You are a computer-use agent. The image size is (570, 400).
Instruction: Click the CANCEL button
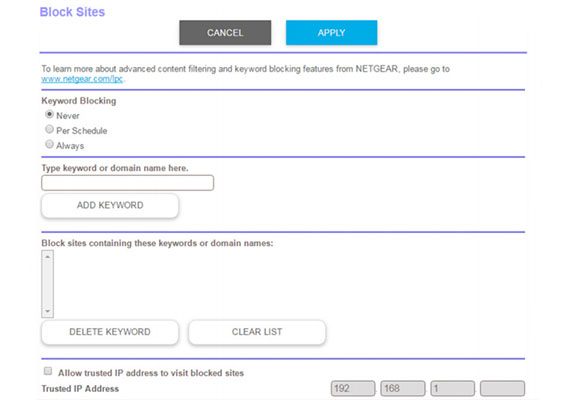pyautogui.click(x=225, y=33)
